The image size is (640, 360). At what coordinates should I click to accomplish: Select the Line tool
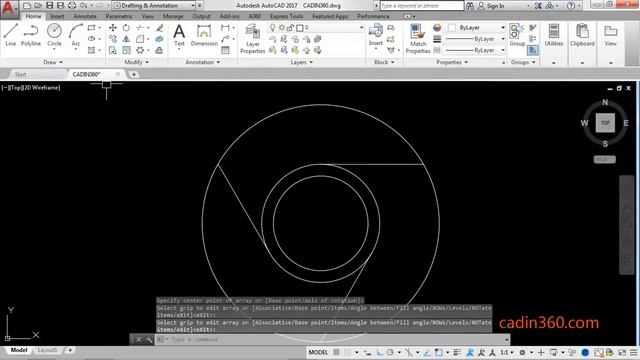click(x=11, y=35)
